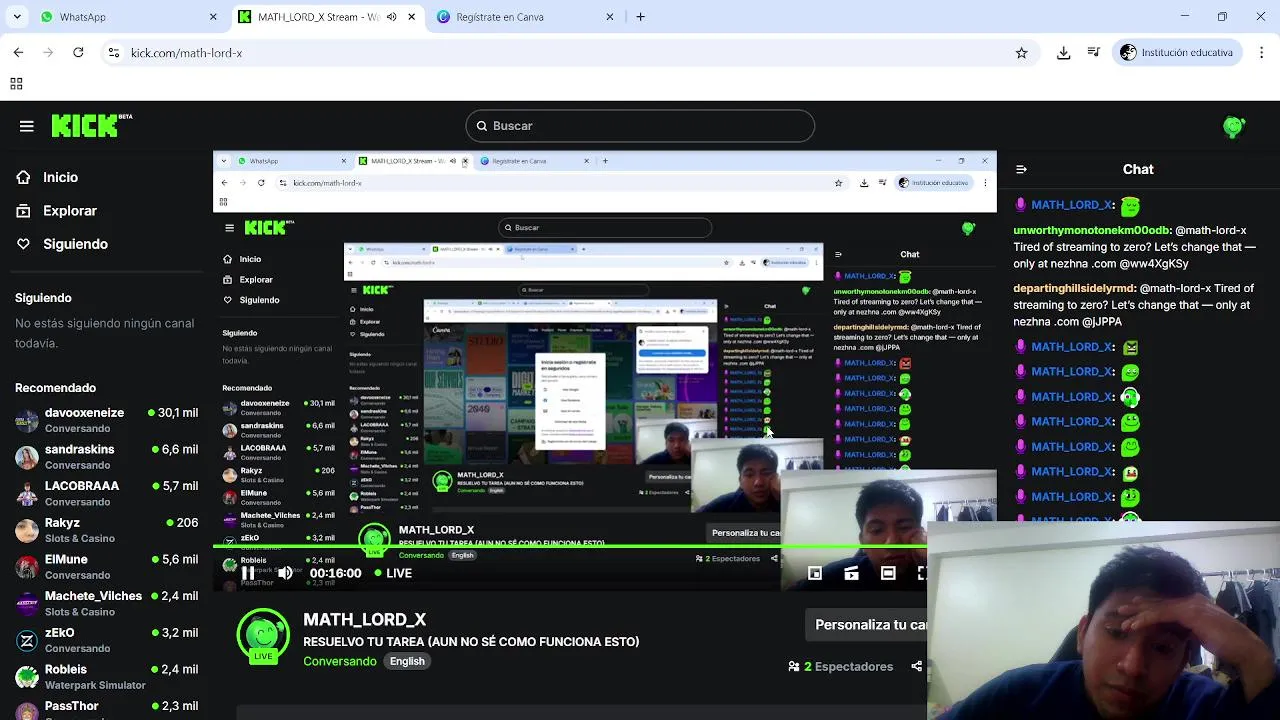Open Machete_Vilches channel avatar
1280x720 pixels.
27,604
